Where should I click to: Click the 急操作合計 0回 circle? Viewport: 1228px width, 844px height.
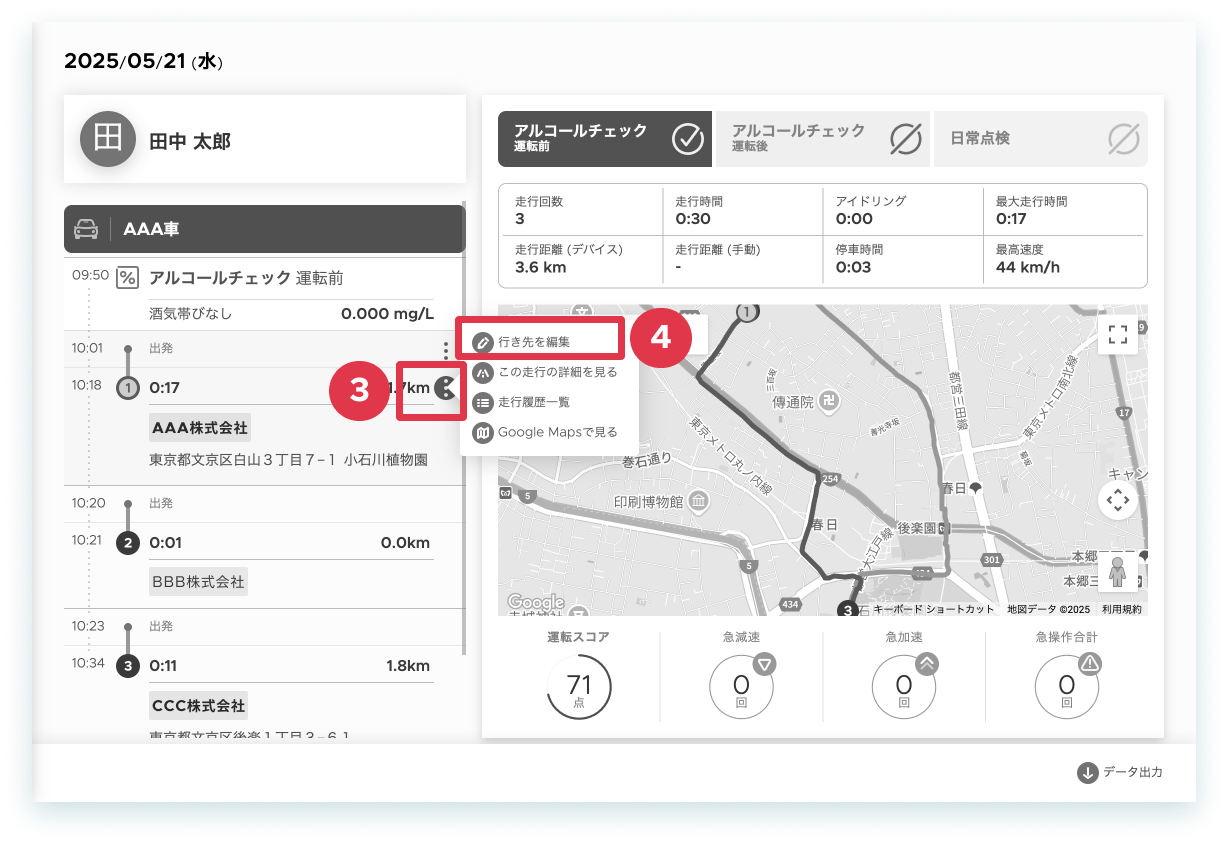(x=1067, y=689)
